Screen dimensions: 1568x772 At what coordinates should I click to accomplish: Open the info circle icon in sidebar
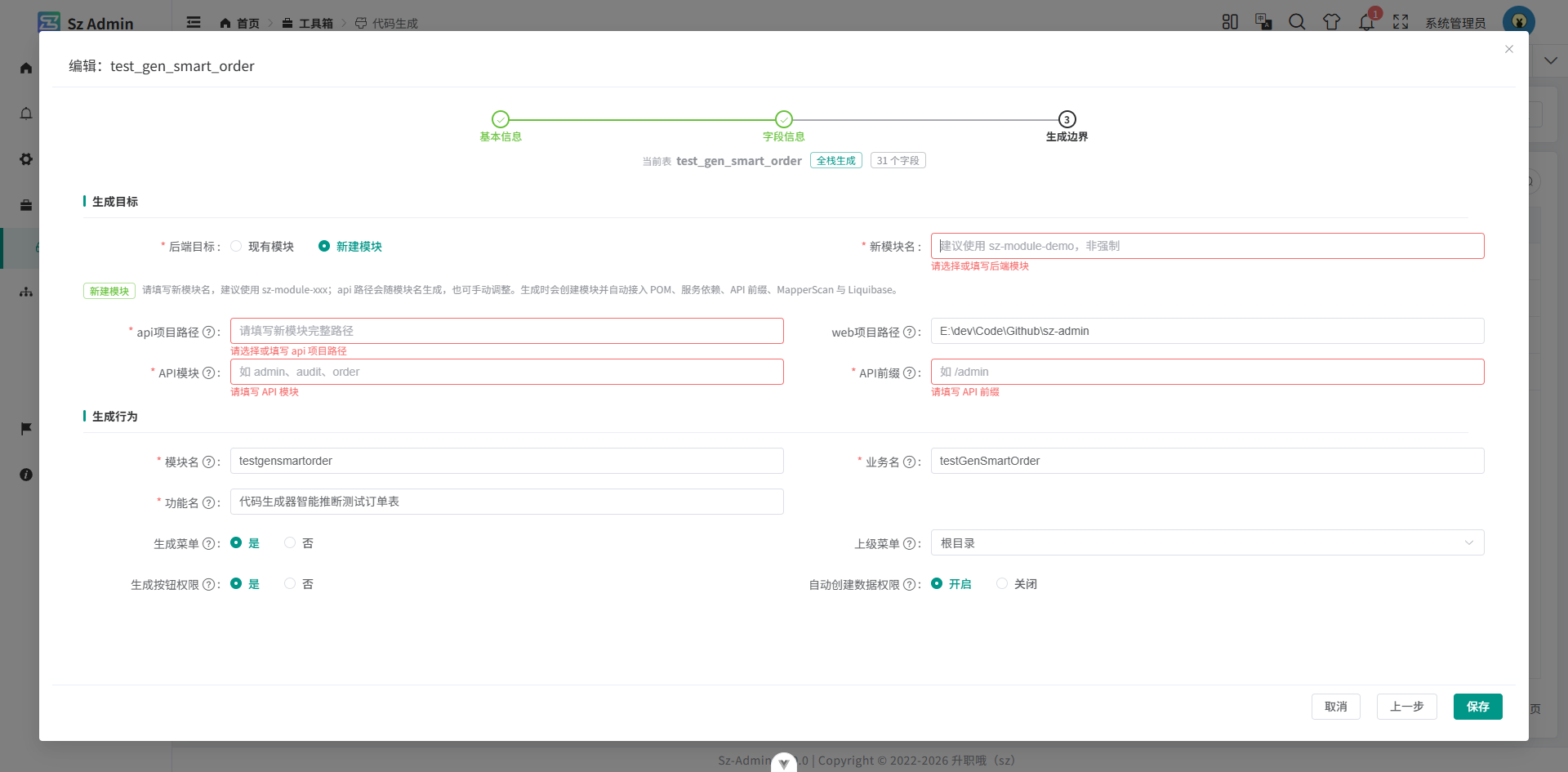[26, 474]
